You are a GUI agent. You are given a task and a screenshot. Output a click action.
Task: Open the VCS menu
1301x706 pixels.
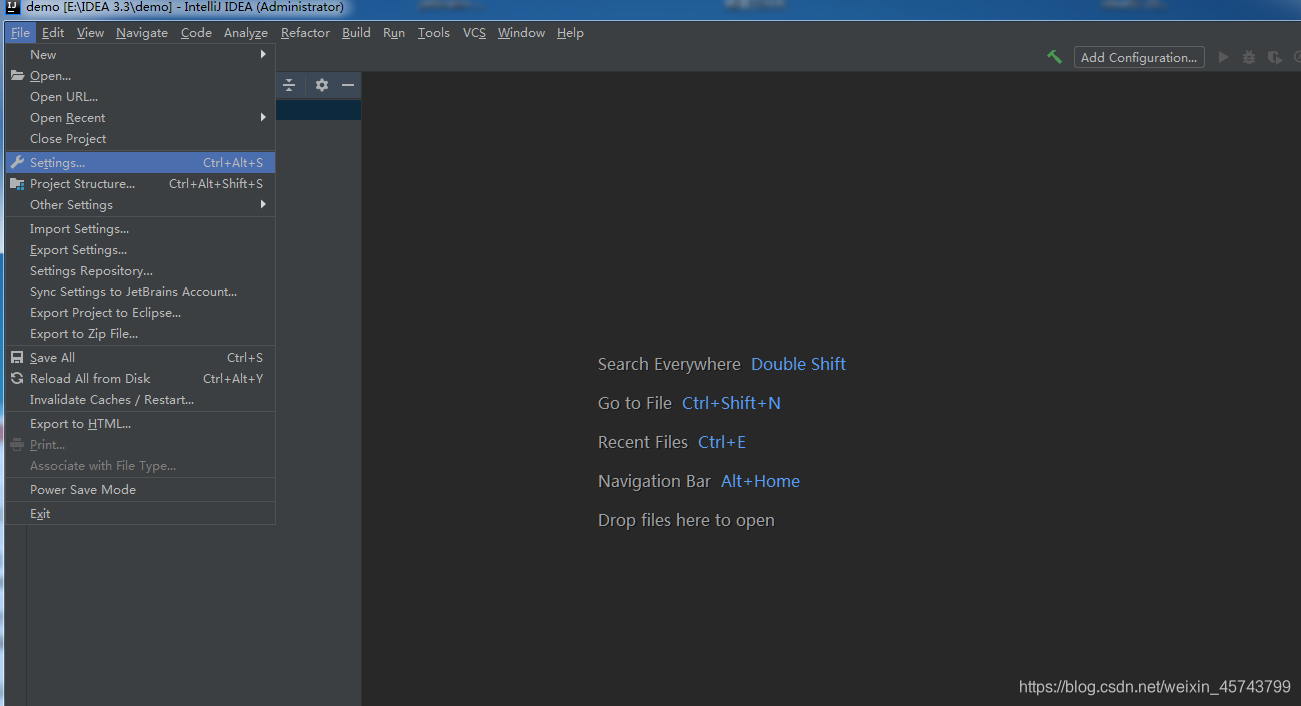(474, 33)
